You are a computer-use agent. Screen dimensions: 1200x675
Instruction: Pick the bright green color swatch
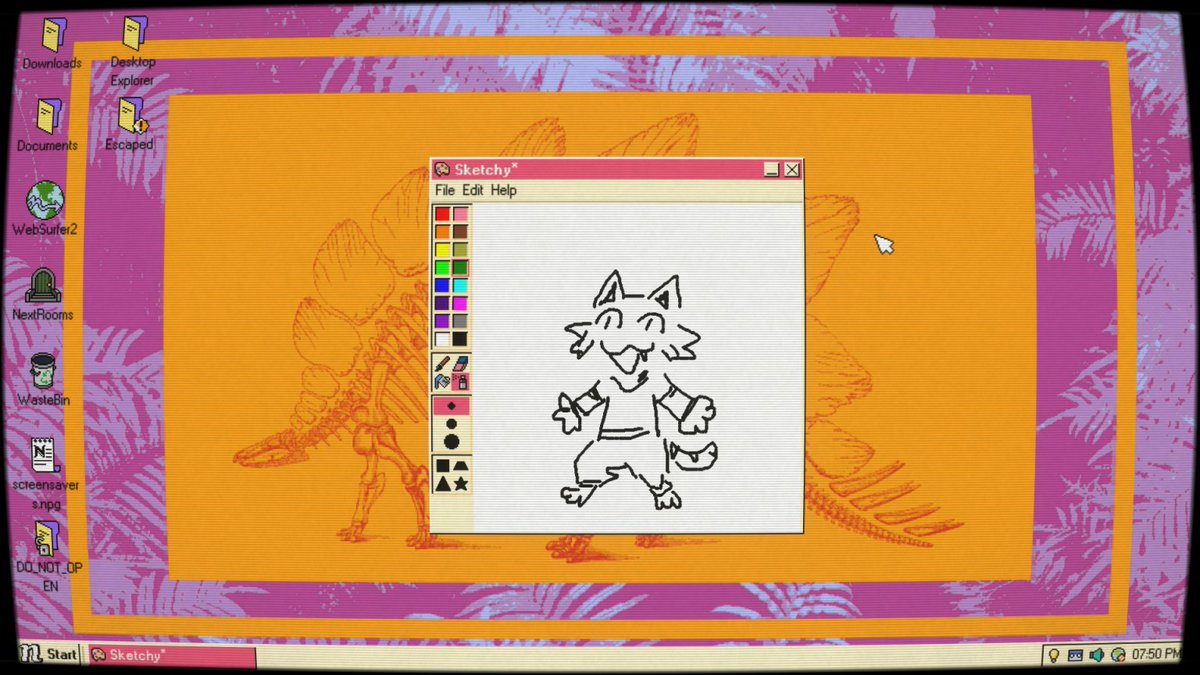(442, 267)
